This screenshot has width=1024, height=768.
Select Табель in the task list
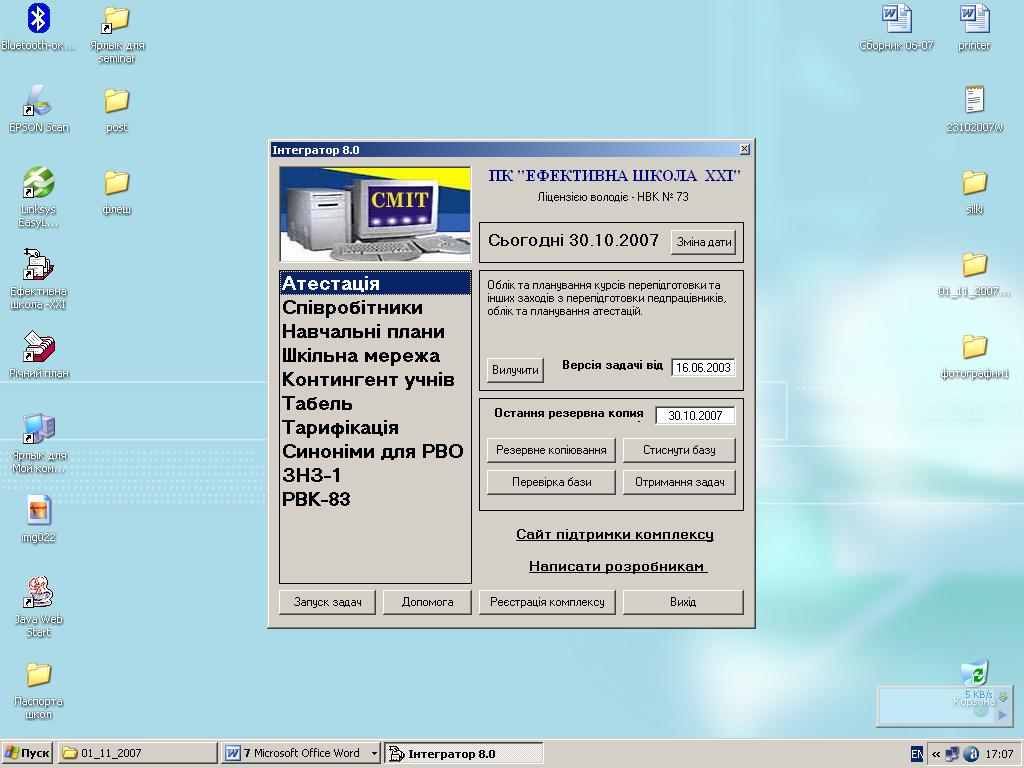tap(375, 404)
